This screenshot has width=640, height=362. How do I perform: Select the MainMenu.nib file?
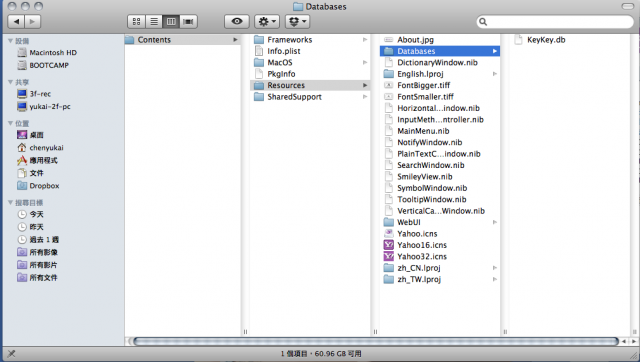point(440,131)
